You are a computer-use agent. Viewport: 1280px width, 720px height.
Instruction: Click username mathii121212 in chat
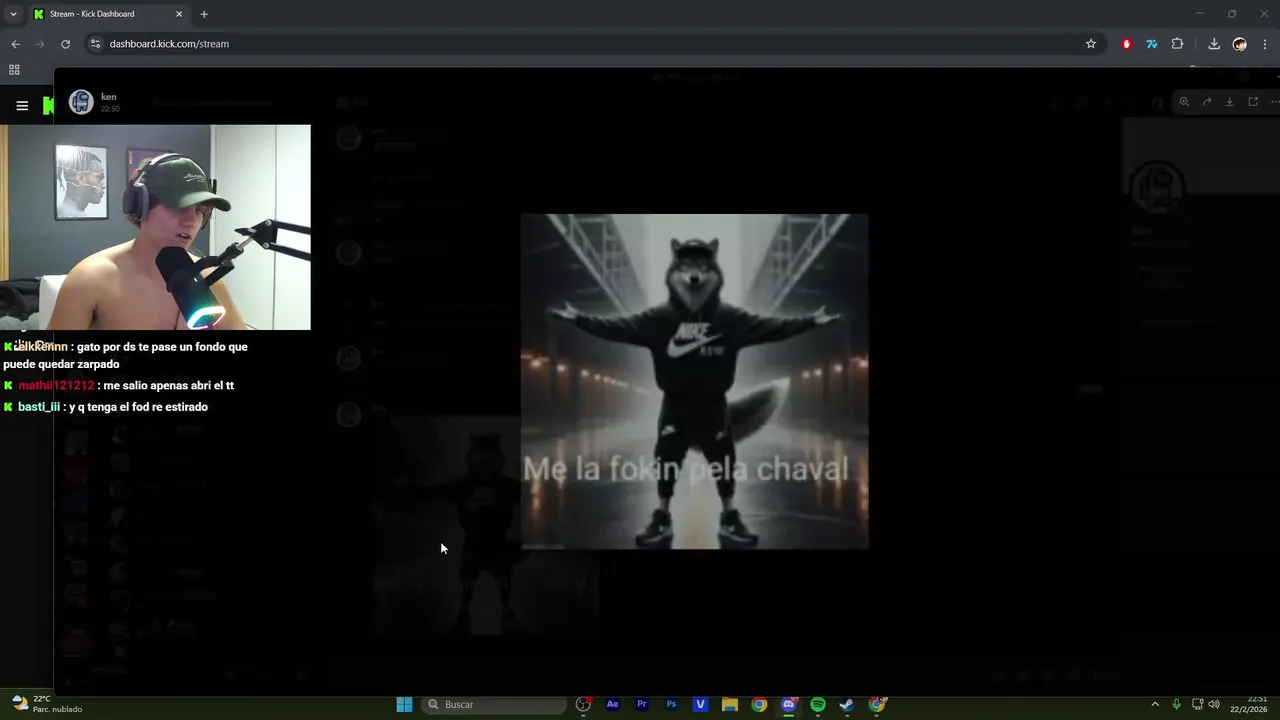point(56,385)
